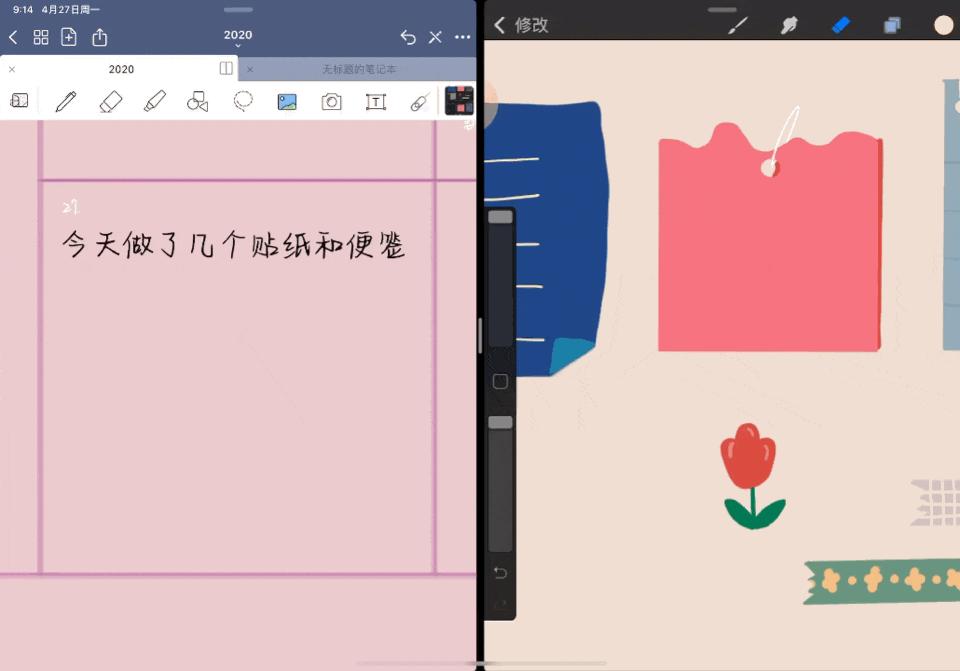Open the Camera tool in GoodNotes
This screenshot has width=960, height=671.
click(x=331, y=101)
